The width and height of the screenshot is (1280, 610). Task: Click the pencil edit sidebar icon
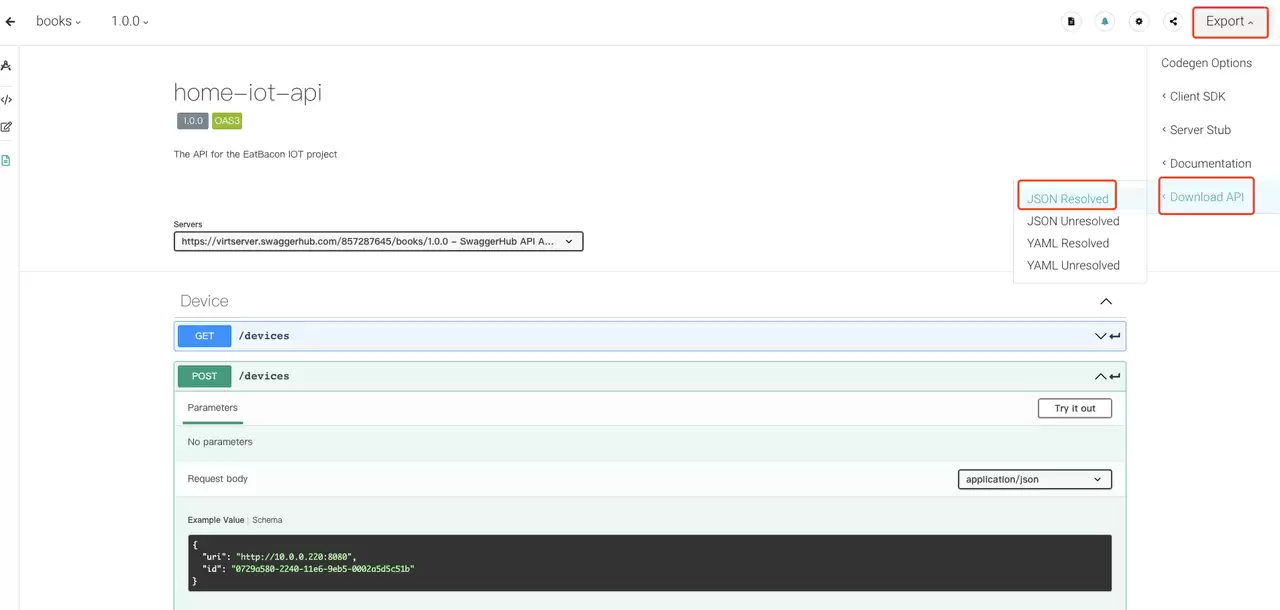tap(6, 127)
